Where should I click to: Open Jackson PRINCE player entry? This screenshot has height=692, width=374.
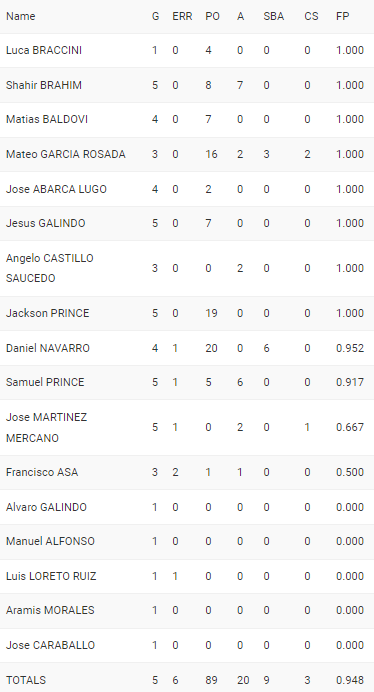point(48,313)
